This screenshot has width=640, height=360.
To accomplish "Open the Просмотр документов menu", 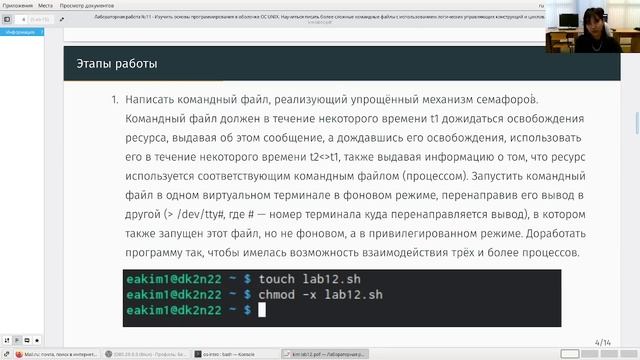I will [87, 6].
